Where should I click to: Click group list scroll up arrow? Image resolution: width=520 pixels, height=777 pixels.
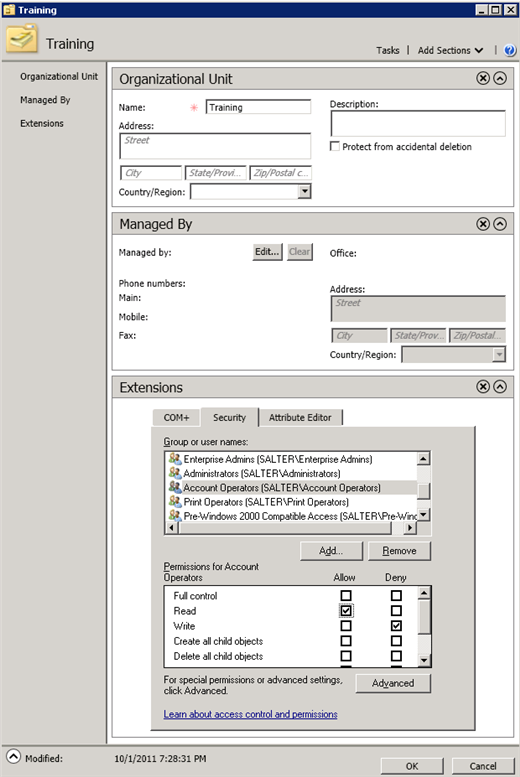(423, 458)
